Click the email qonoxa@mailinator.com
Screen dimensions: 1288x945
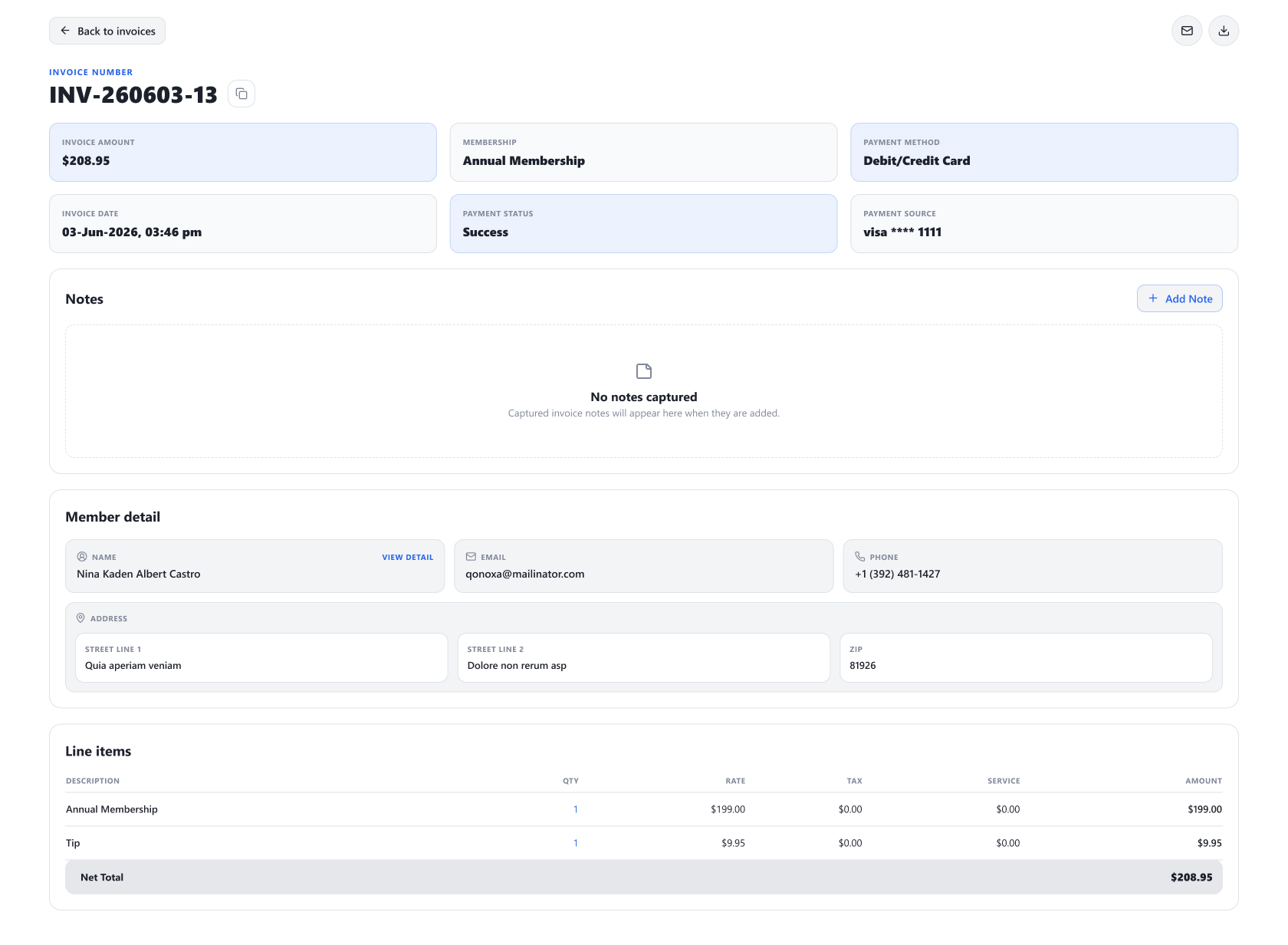pos(525,574)
